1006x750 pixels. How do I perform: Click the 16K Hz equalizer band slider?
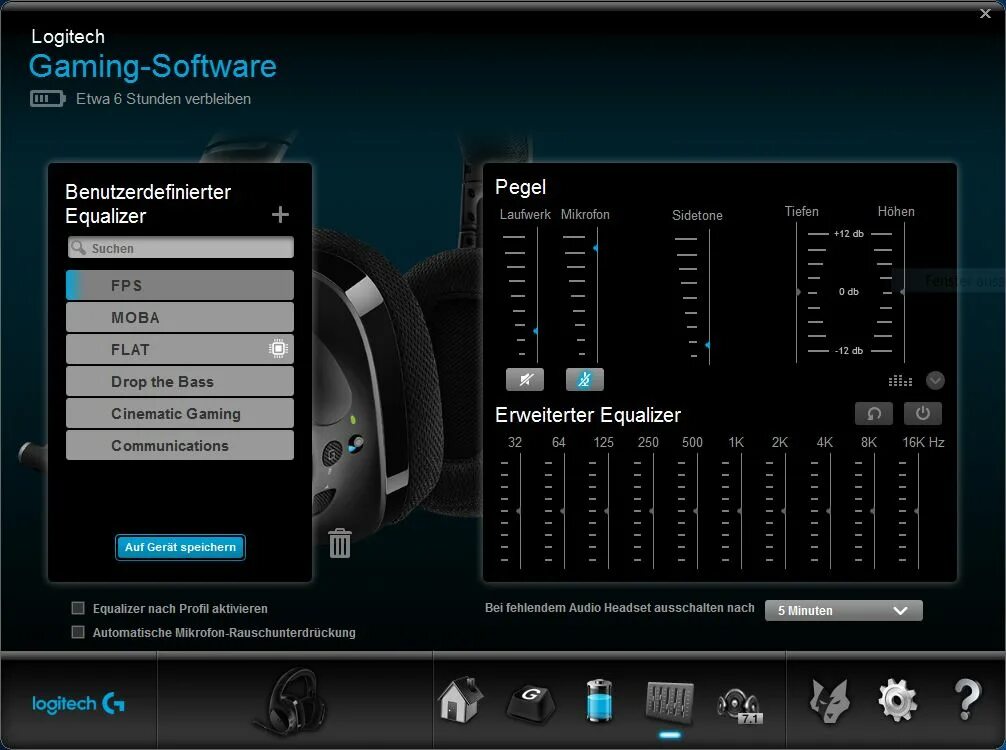click(x=917, y=511)
